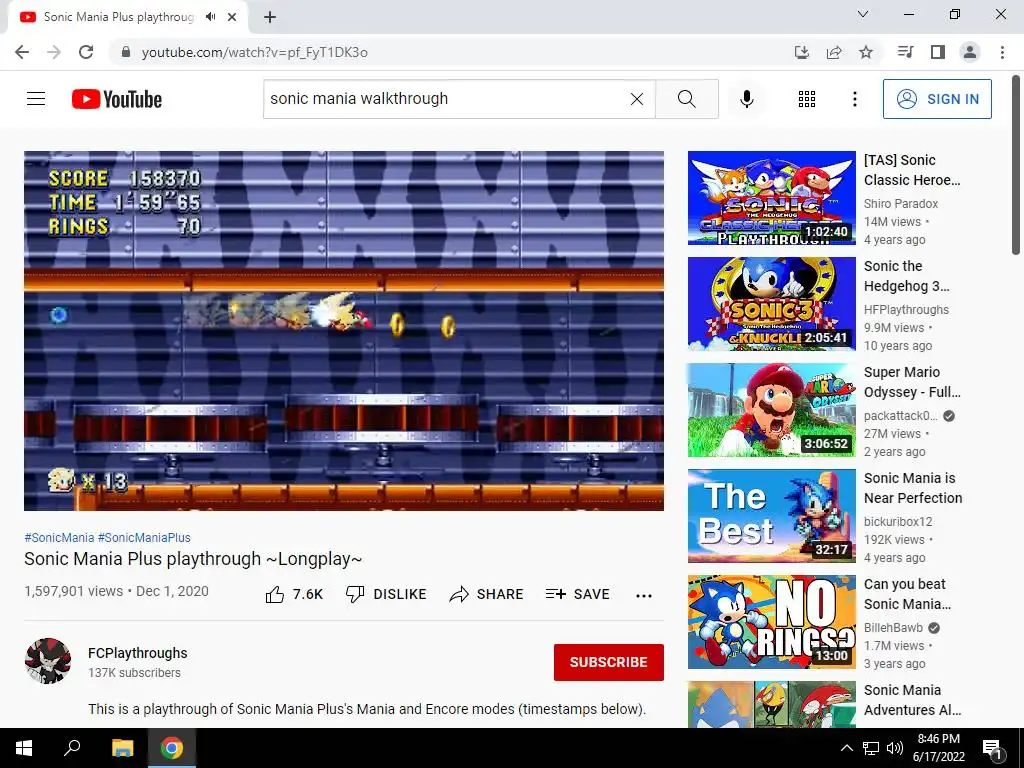This screenshot has width=1024, height=768.
Task: Open the BillehBawb channel name
Action: [893, 628]
